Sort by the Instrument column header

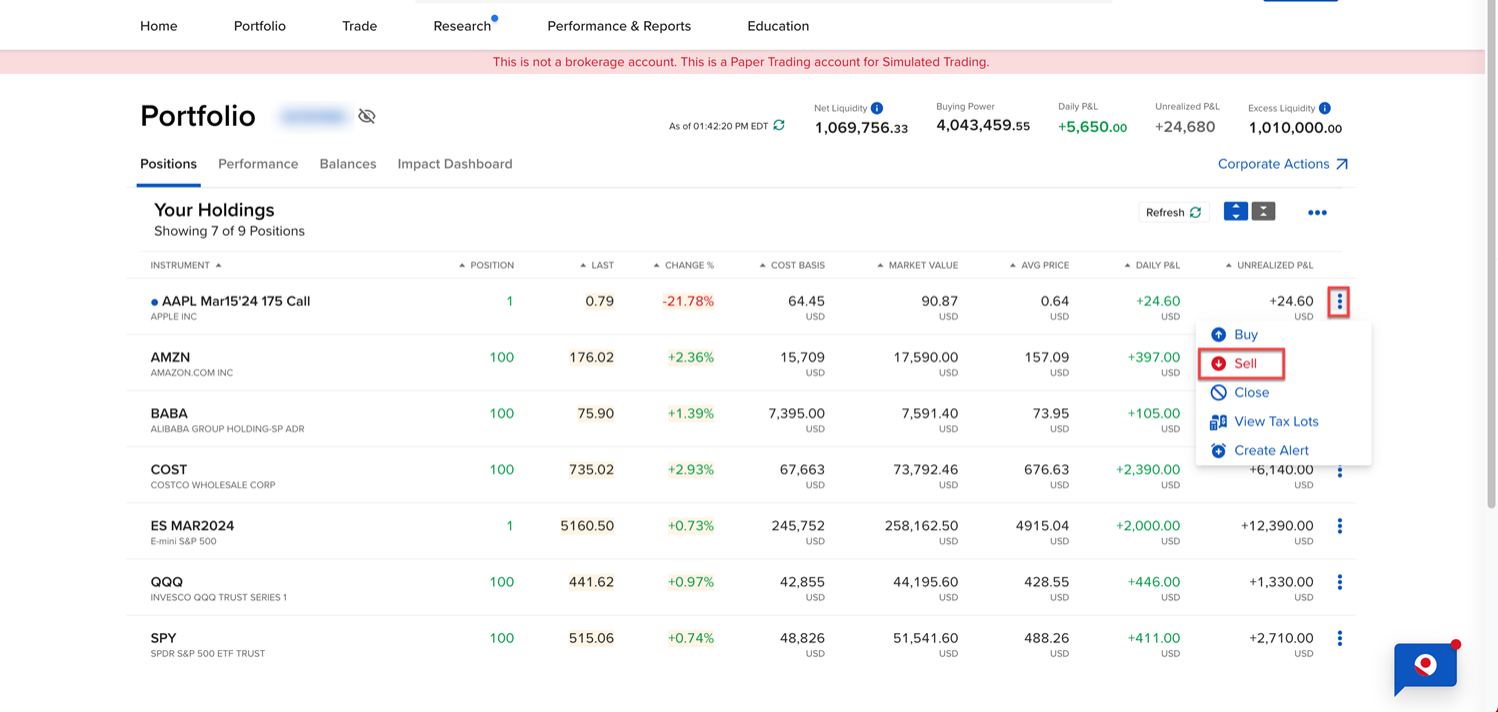186,265
